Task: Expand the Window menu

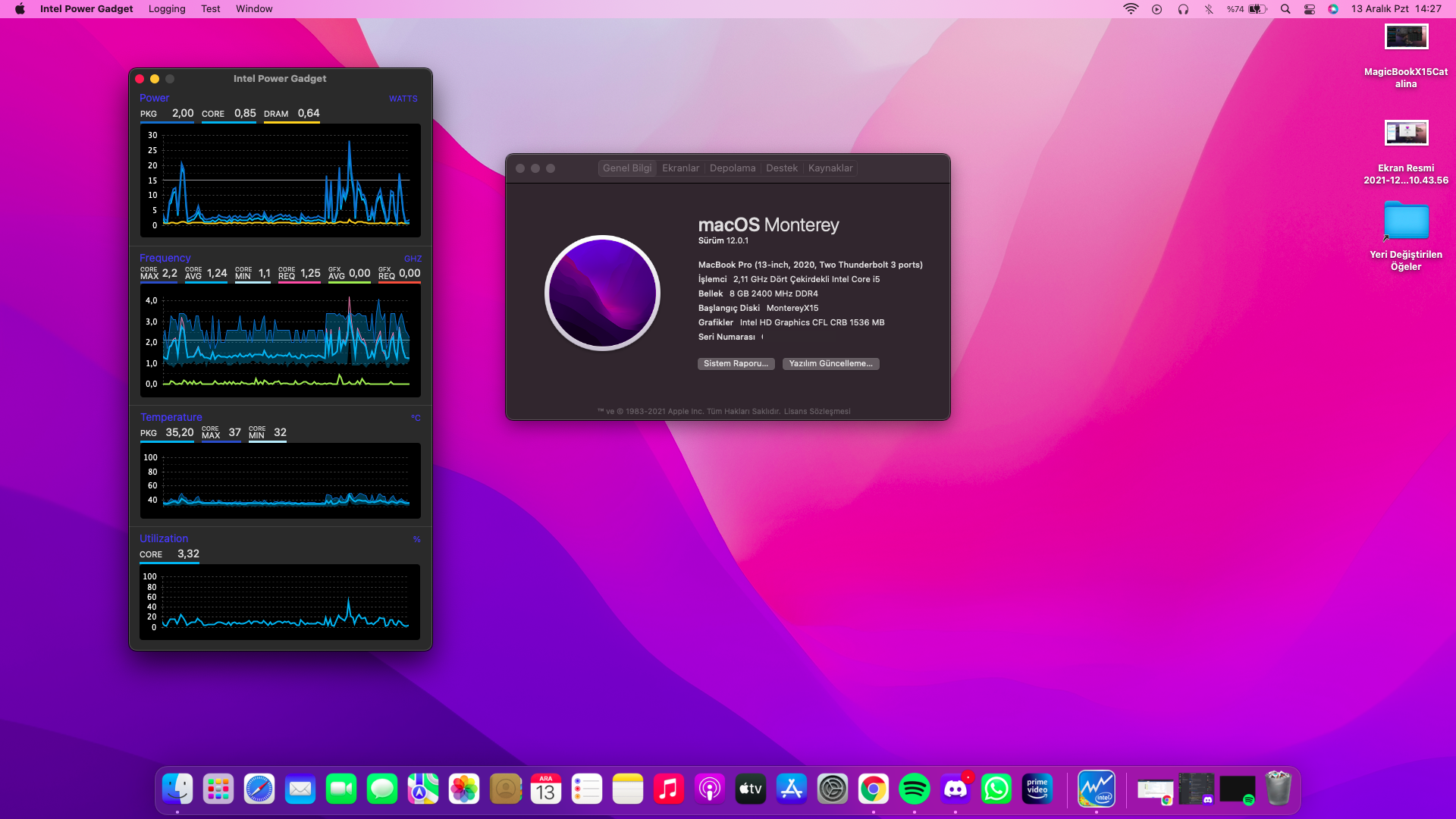Action: click(254, 9)
